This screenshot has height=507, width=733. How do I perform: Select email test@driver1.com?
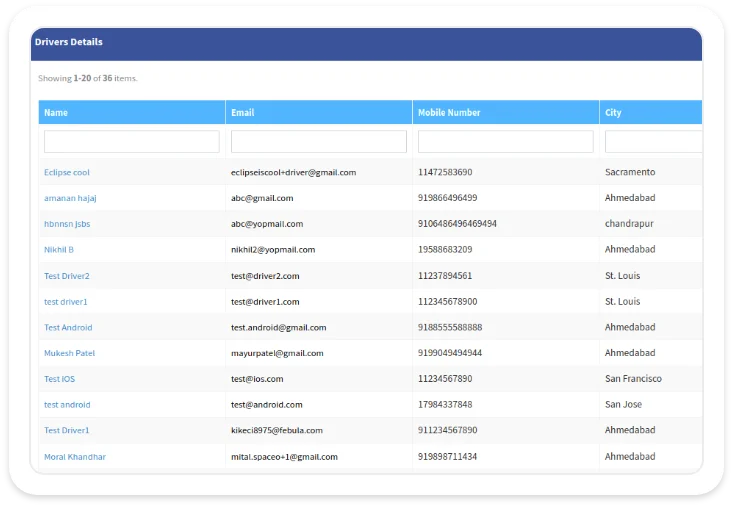point(265,302)
